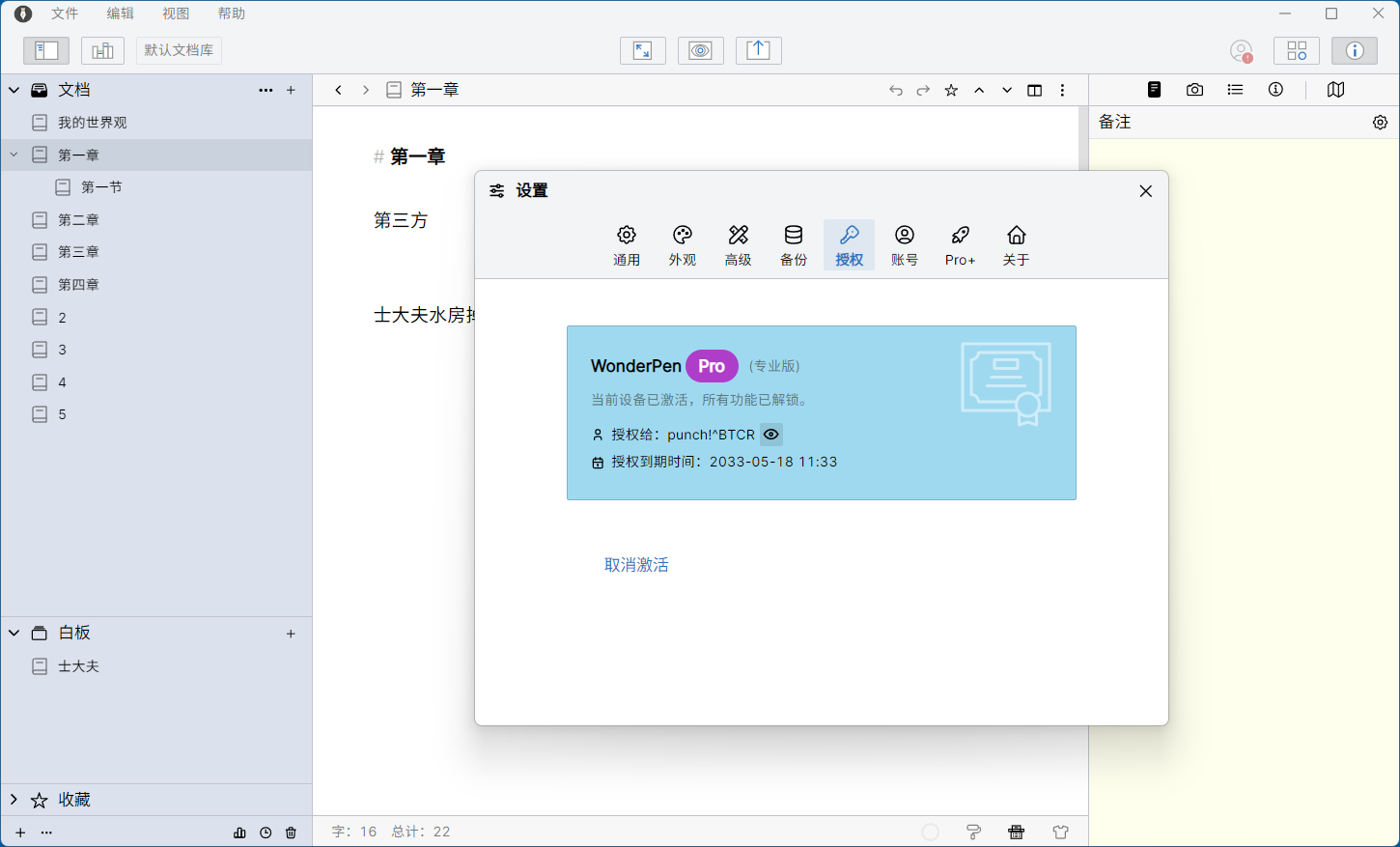Open 备注 panel settings gear
This screenshot has height=847, width=1400.
point(1380,123)
